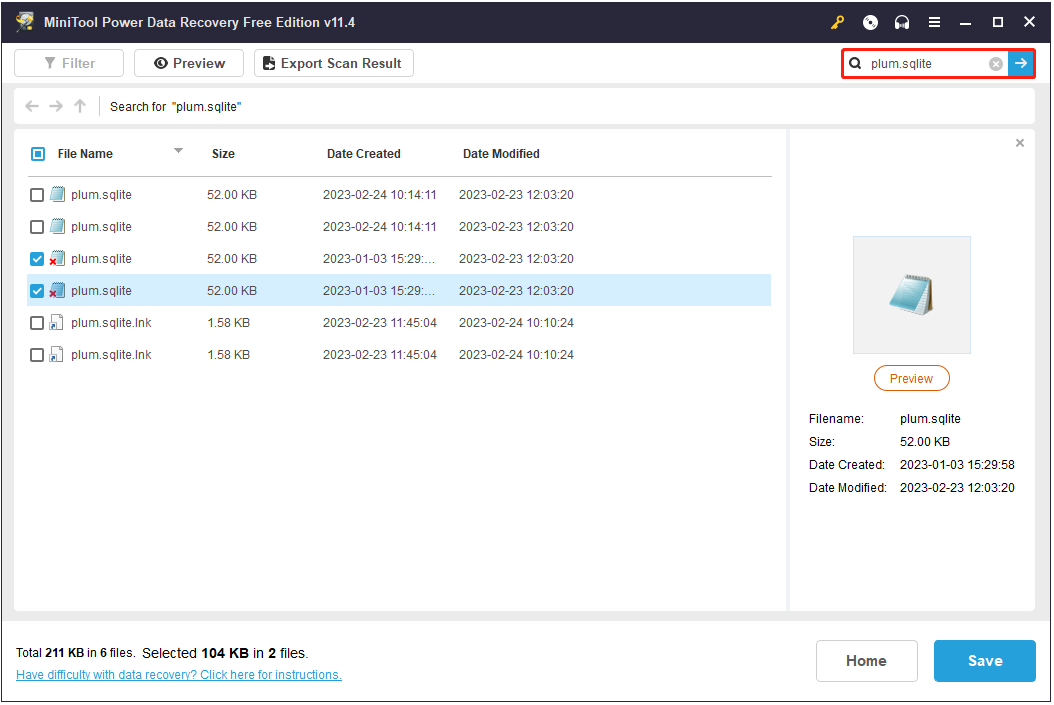
Task: Check the second plum.sqlite row checkbox
Action: point(37,227)
